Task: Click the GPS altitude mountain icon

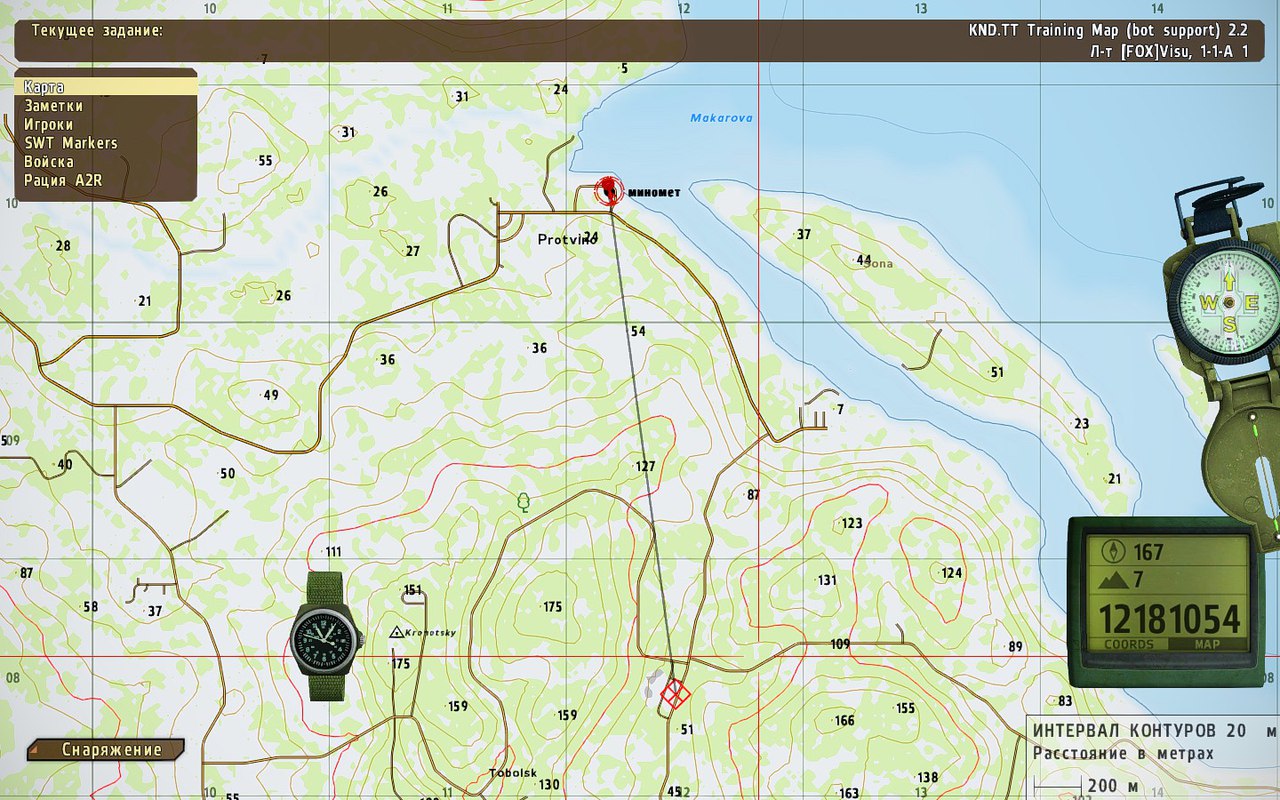Action: (x=1112, y=580)
